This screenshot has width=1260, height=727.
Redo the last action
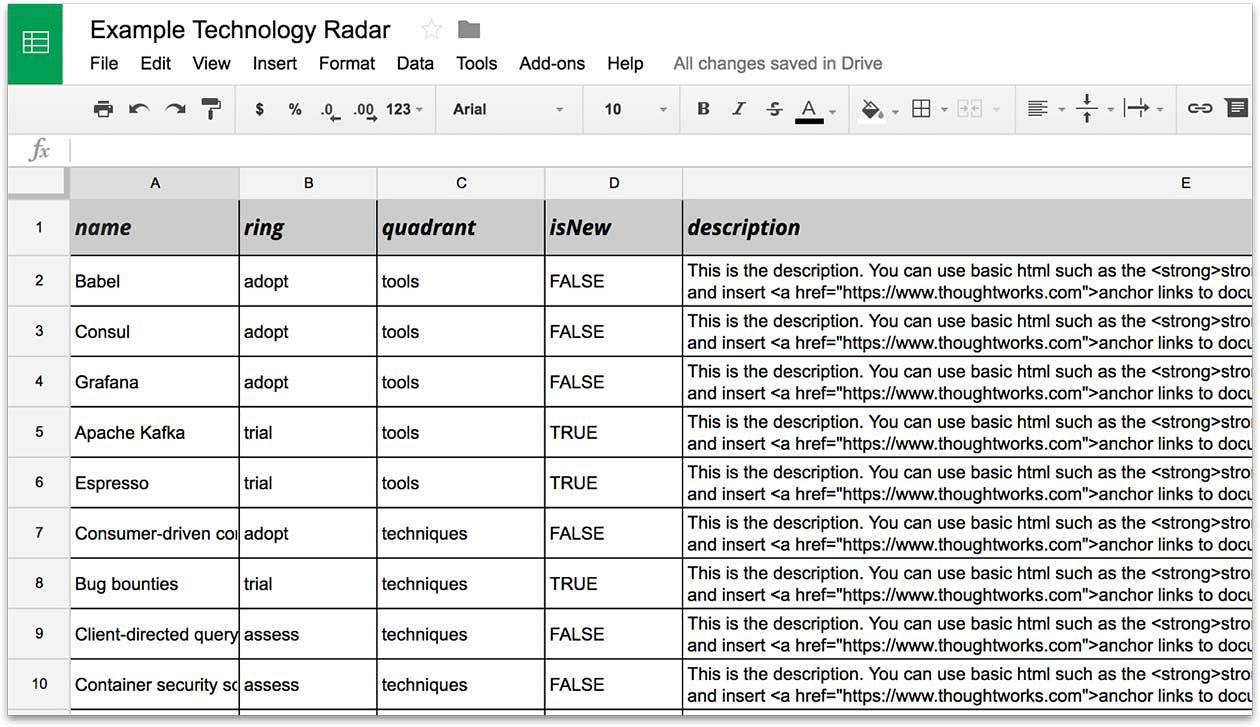tap(175, 109)
